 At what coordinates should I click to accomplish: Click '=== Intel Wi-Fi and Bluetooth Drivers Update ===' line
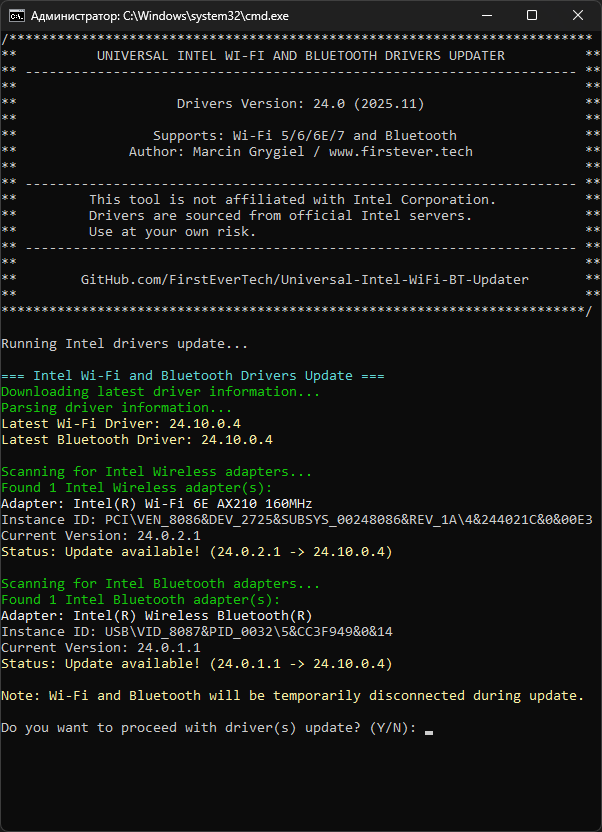[193, 376]
